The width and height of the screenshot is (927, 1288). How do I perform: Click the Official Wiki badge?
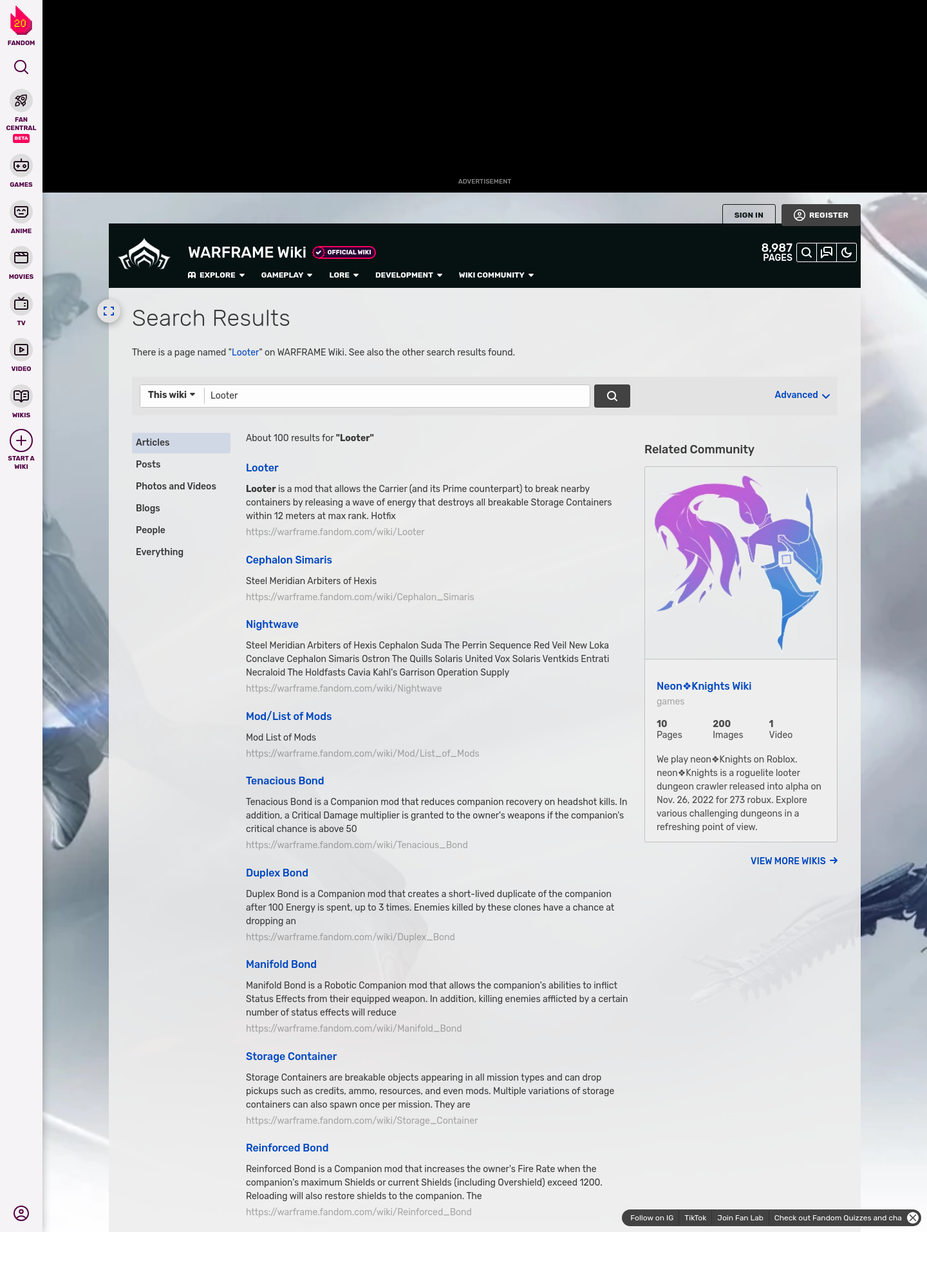tap(344, 252)
